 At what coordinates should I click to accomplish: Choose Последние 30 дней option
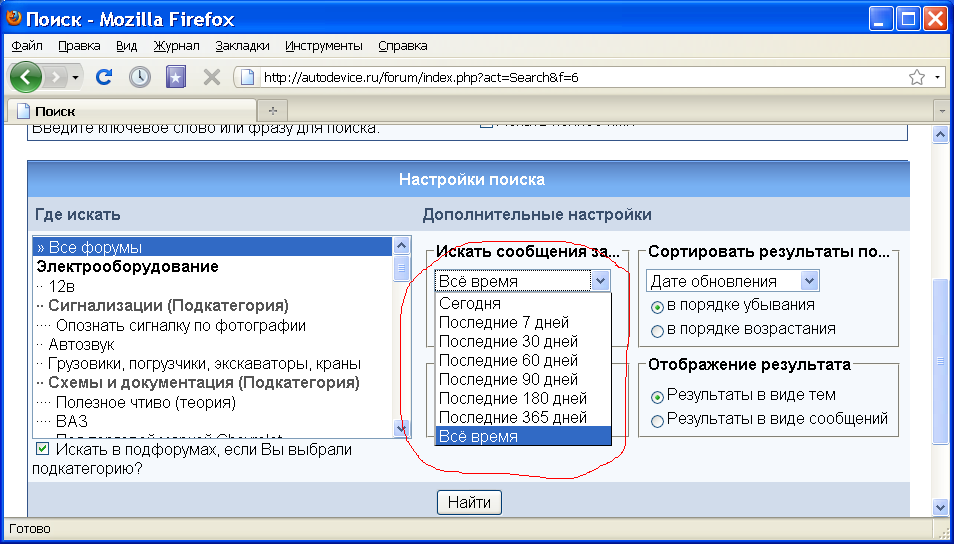click(523, 341)
